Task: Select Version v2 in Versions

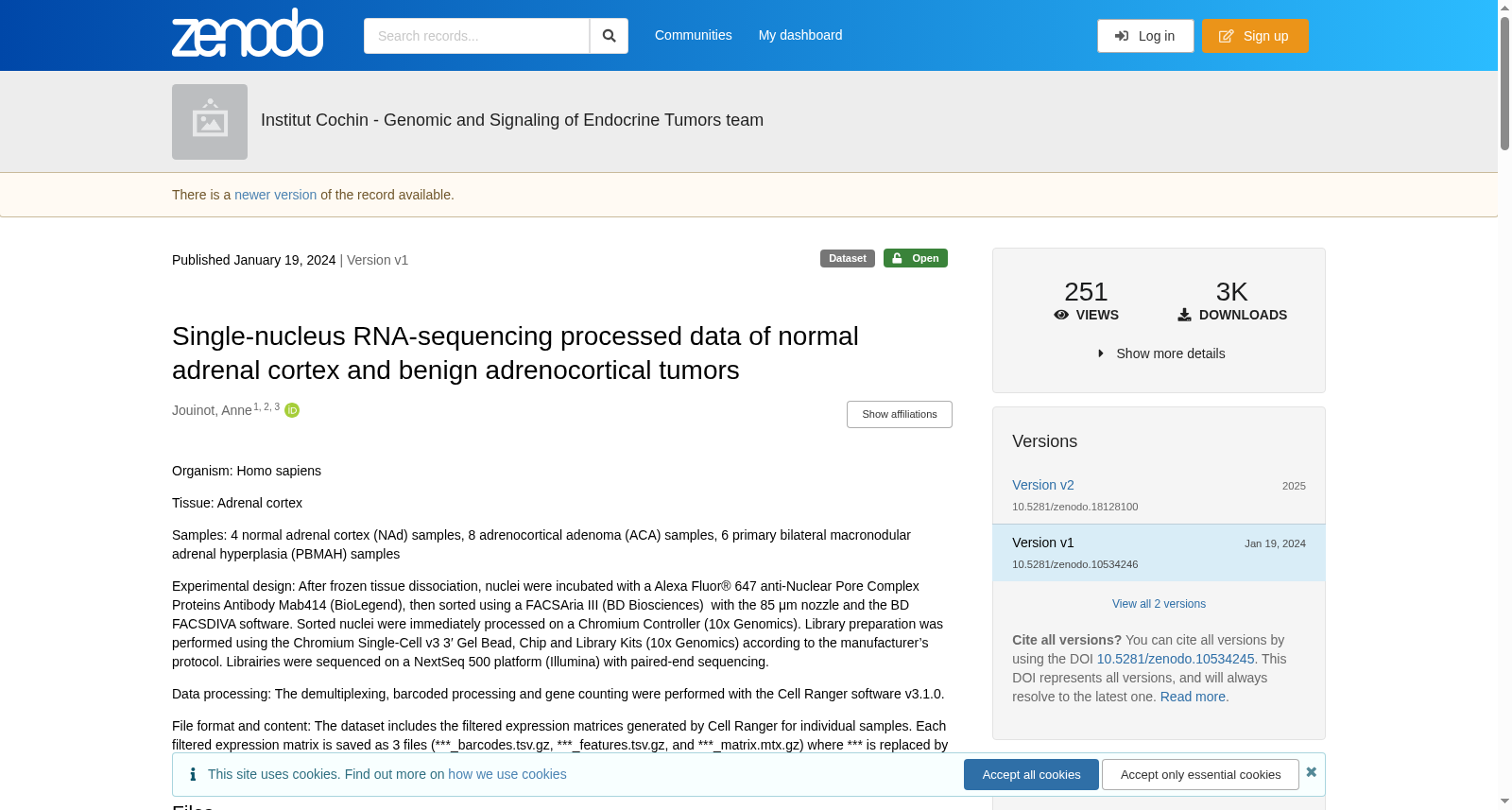Action: pyautogui.click(x=1043, y=485)
